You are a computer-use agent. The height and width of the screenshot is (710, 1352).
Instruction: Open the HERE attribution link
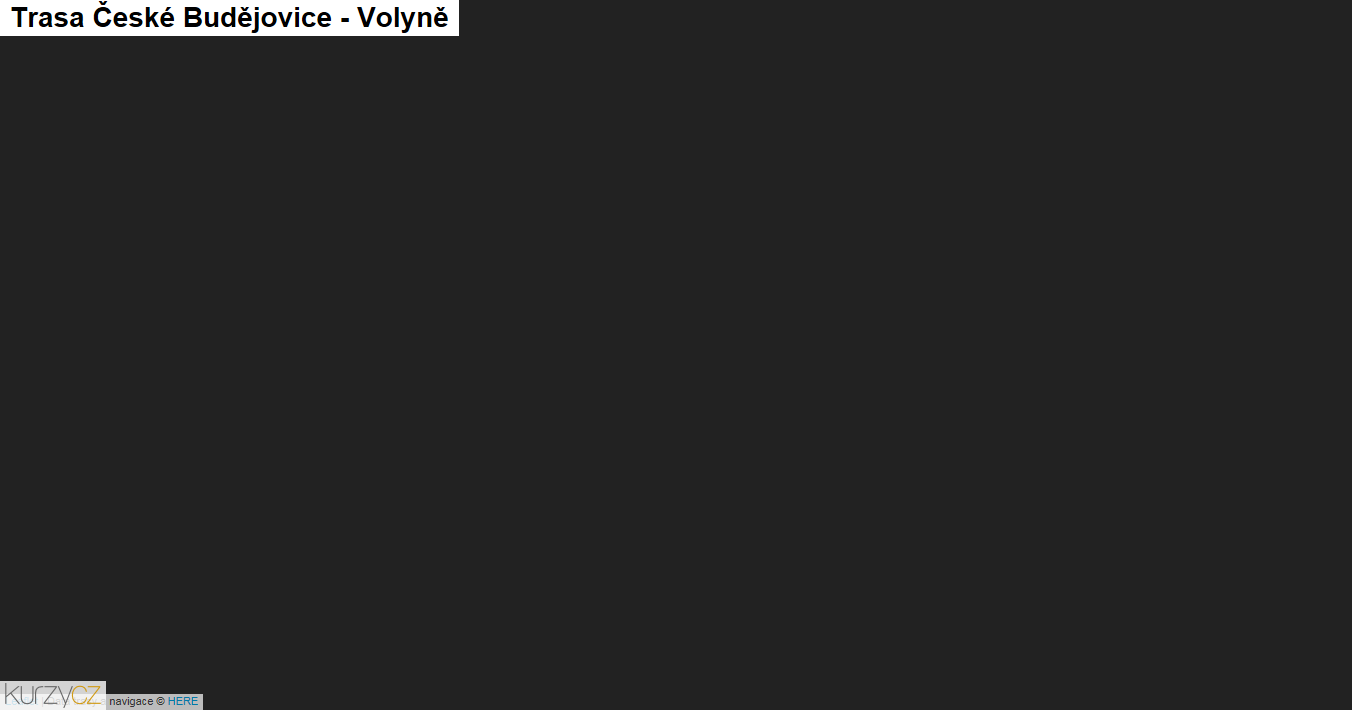[183, 702]
